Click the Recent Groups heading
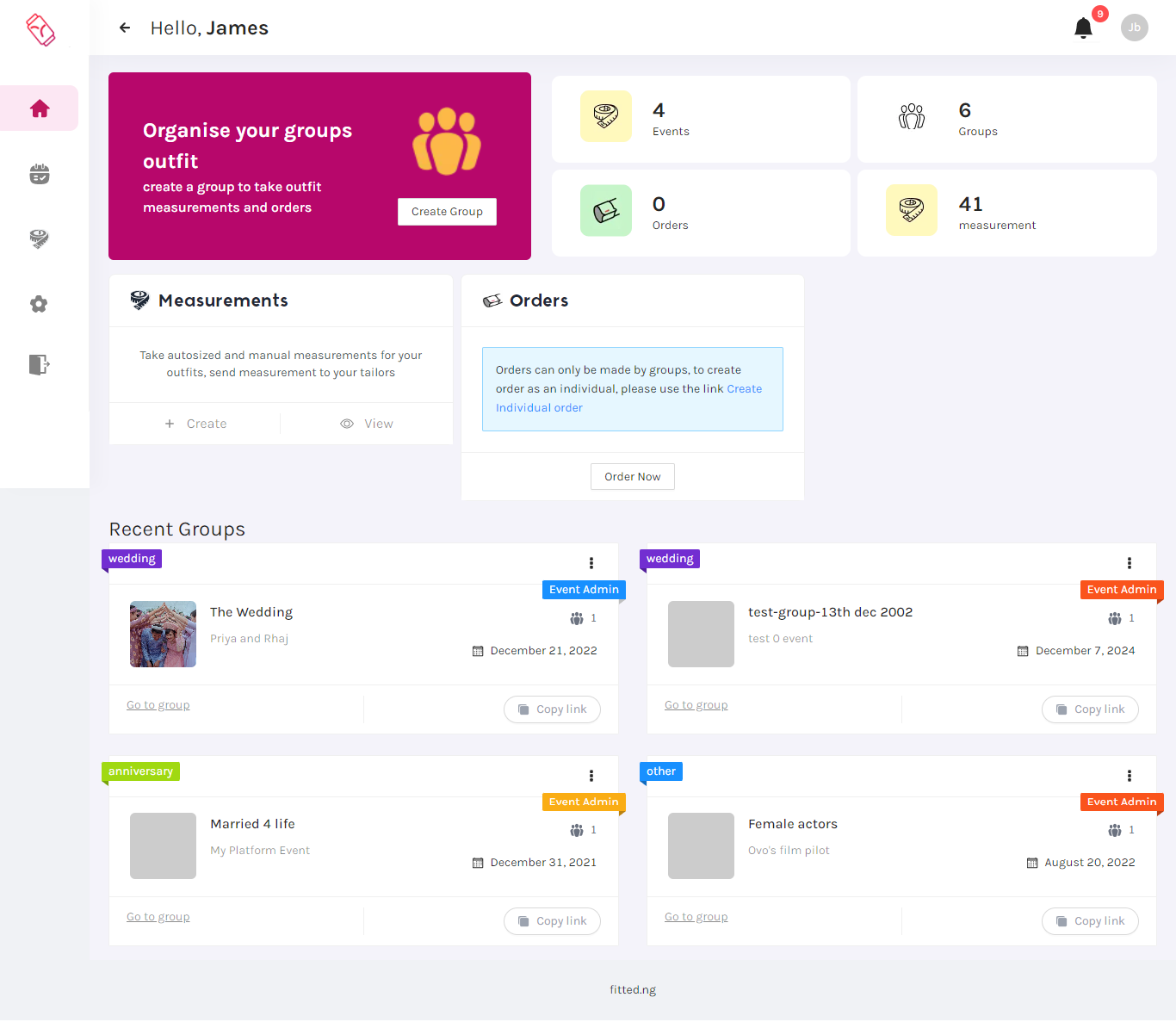This screenshot has height=1022, width=1176. point(177,530)
